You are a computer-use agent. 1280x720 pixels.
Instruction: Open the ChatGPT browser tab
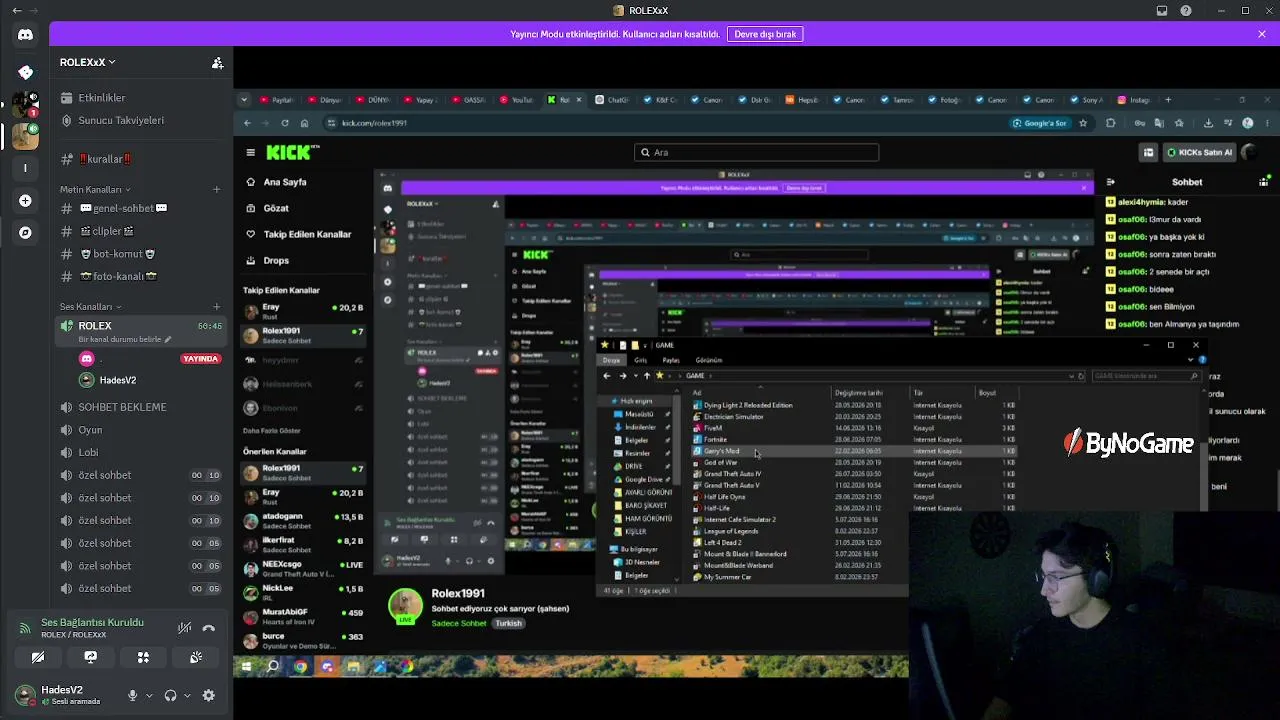click(x=614, y=100)
